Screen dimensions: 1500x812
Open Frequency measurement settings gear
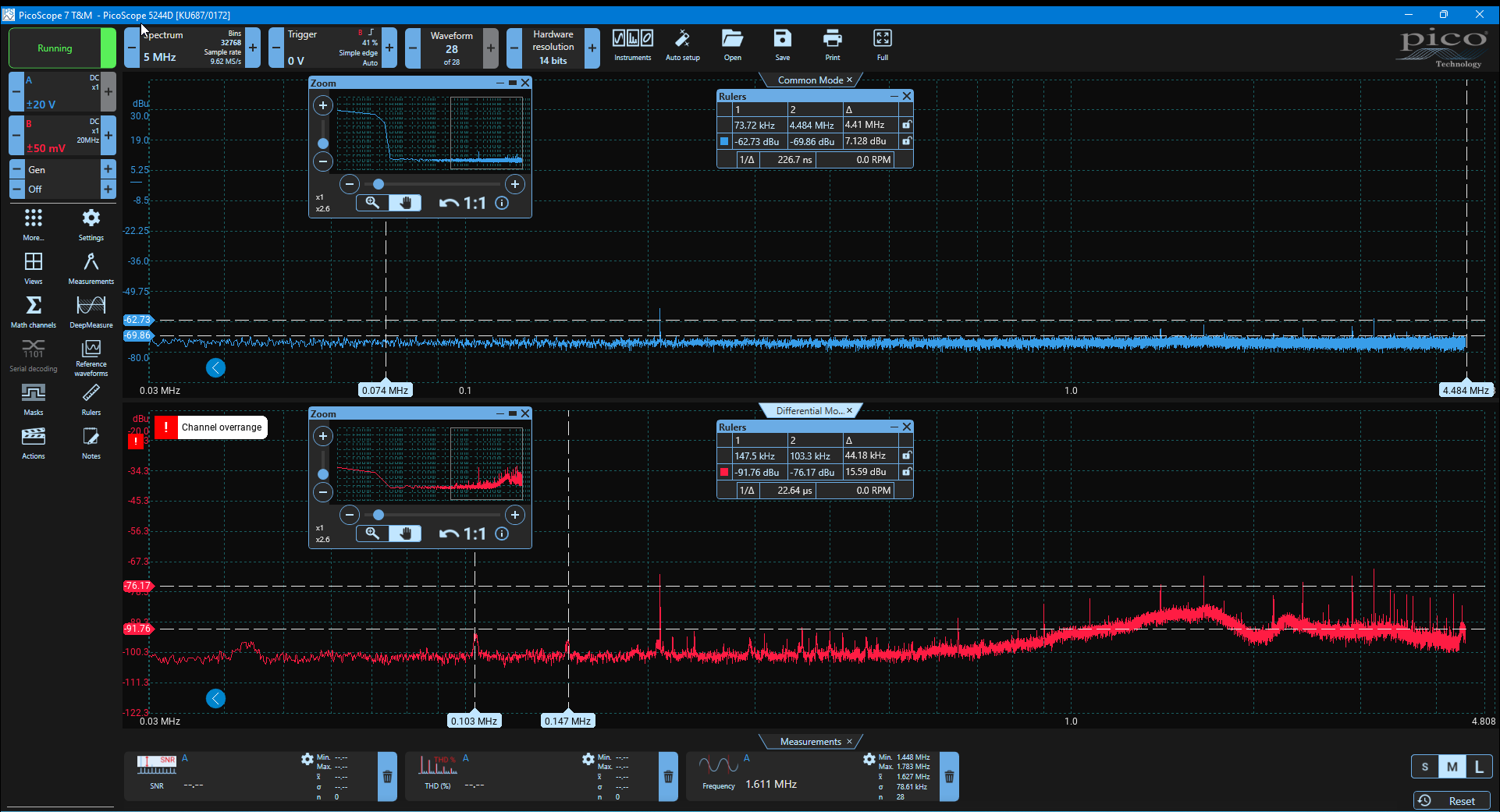coord(869,759)
